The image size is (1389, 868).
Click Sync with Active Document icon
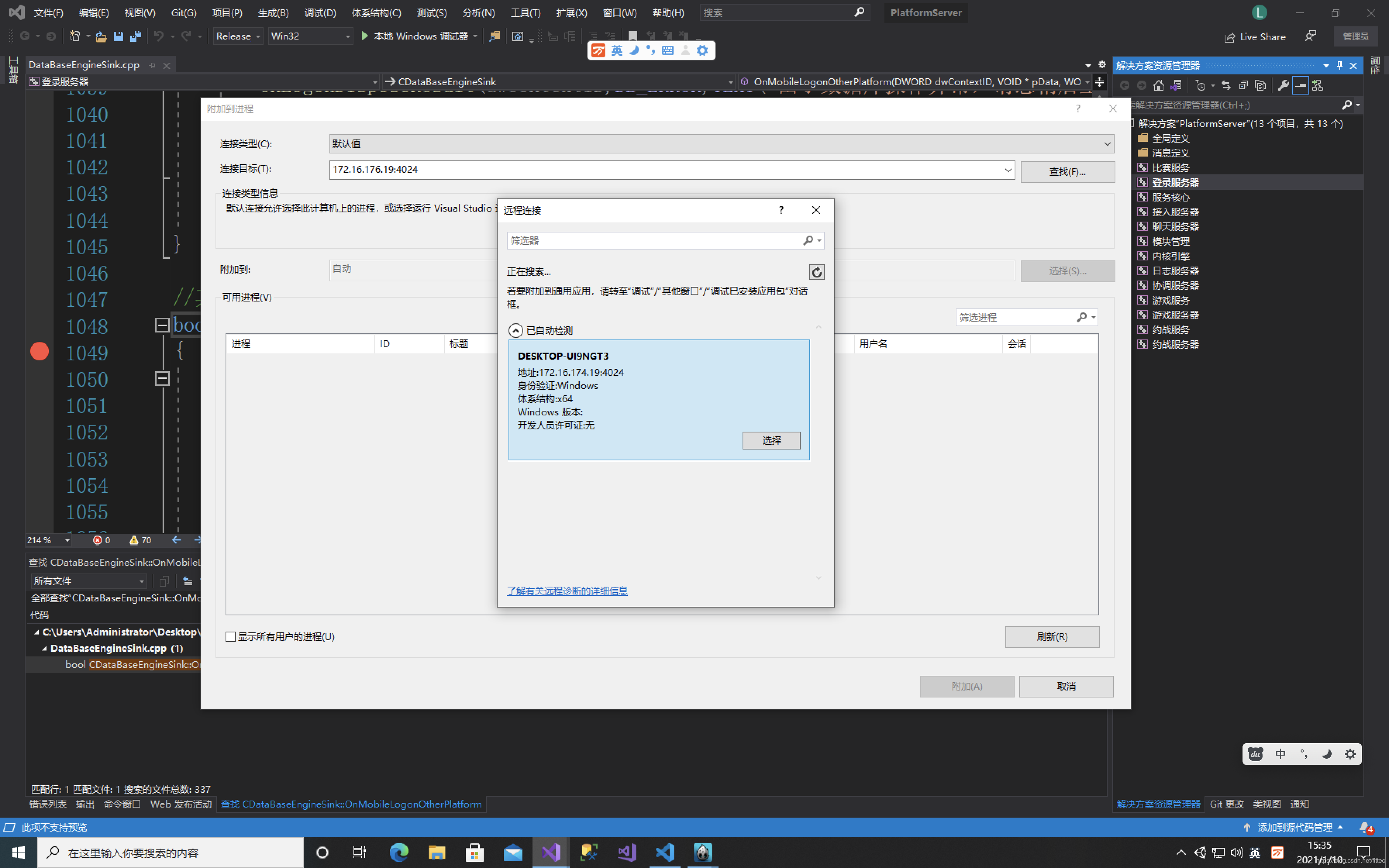pos(1226,86)
